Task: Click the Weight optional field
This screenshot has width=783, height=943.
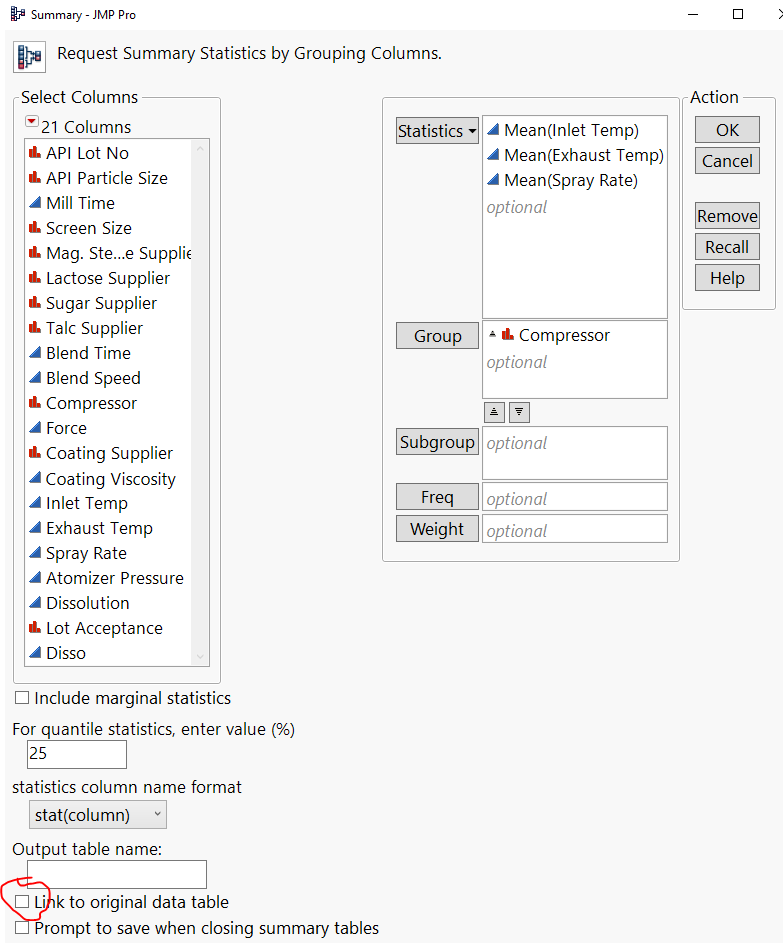Action: pos(575,529)
